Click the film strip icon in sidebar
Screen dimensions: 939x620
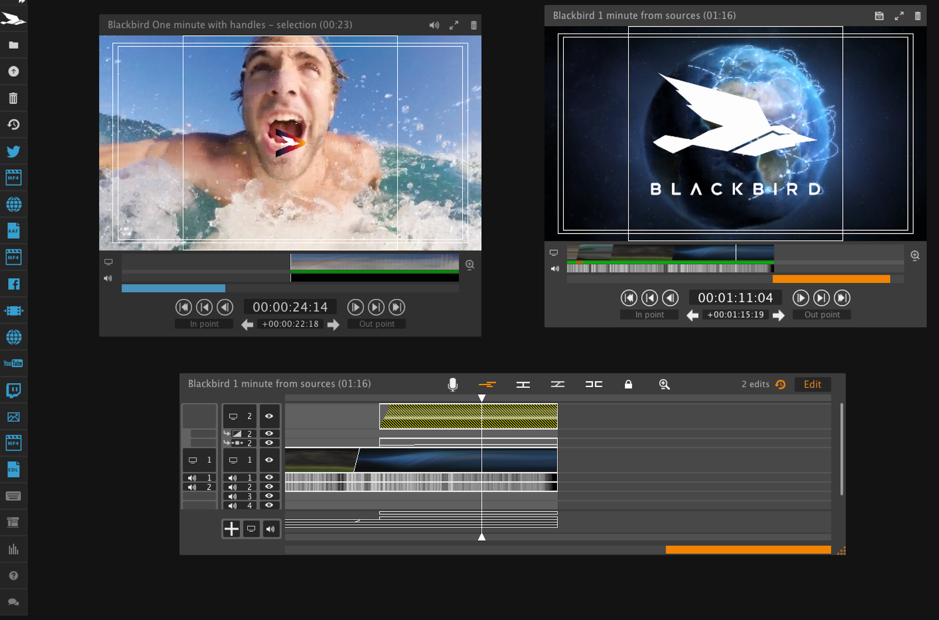pyautogui.click(x=13, y=310)
